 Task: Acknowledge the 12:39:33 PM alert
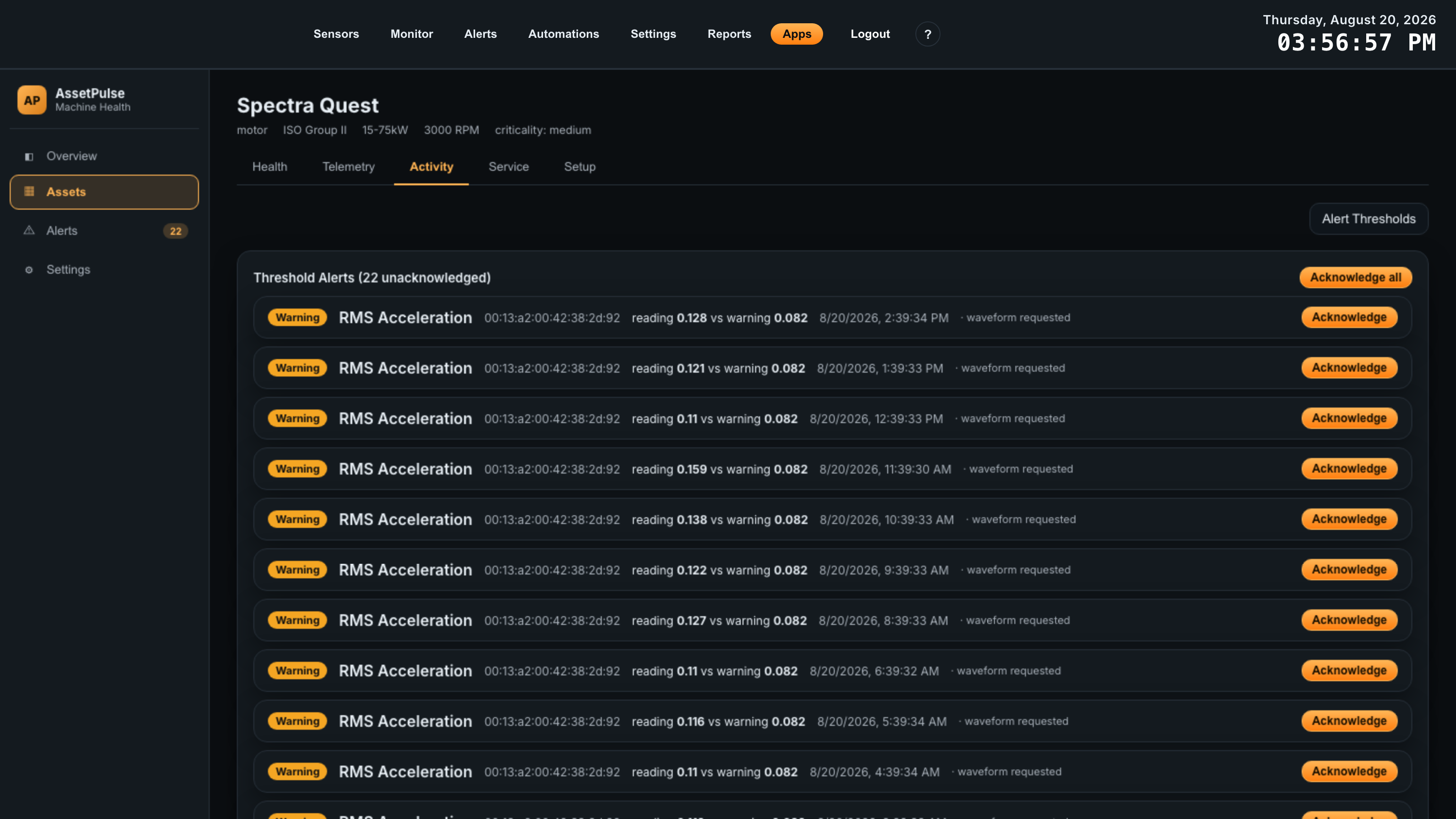pyautogui.click(x=1349, y=418)
